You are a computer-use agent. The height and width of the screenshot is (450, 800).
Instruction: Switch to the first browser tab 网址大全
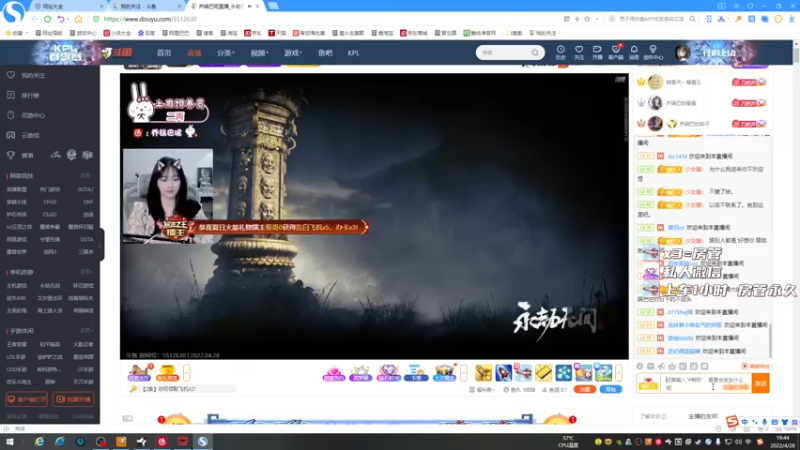click(67, 6)
